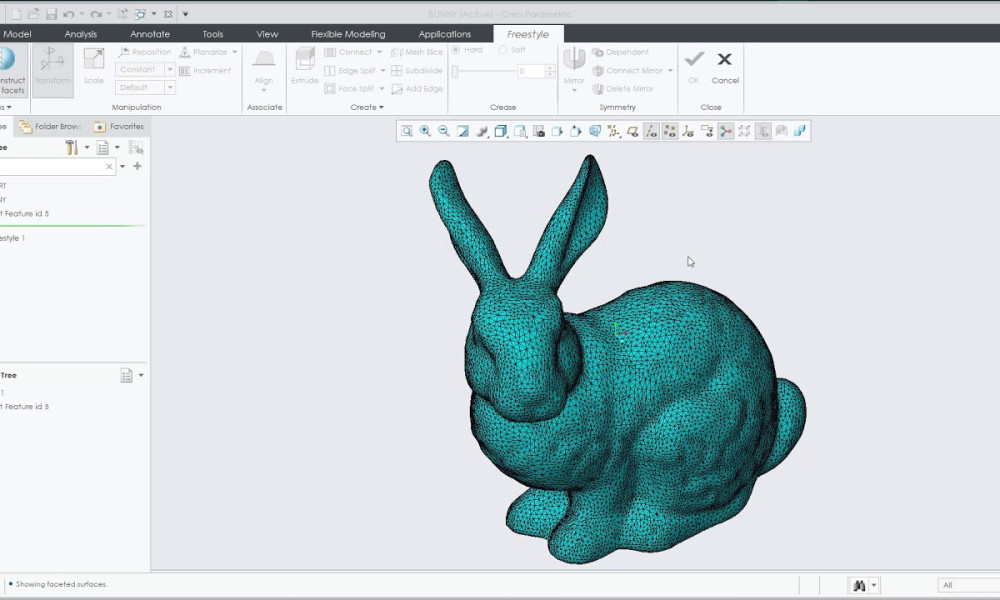Click the Refit view icon in graphics toolbar
1000x600 pixels.
click(406, 131)
